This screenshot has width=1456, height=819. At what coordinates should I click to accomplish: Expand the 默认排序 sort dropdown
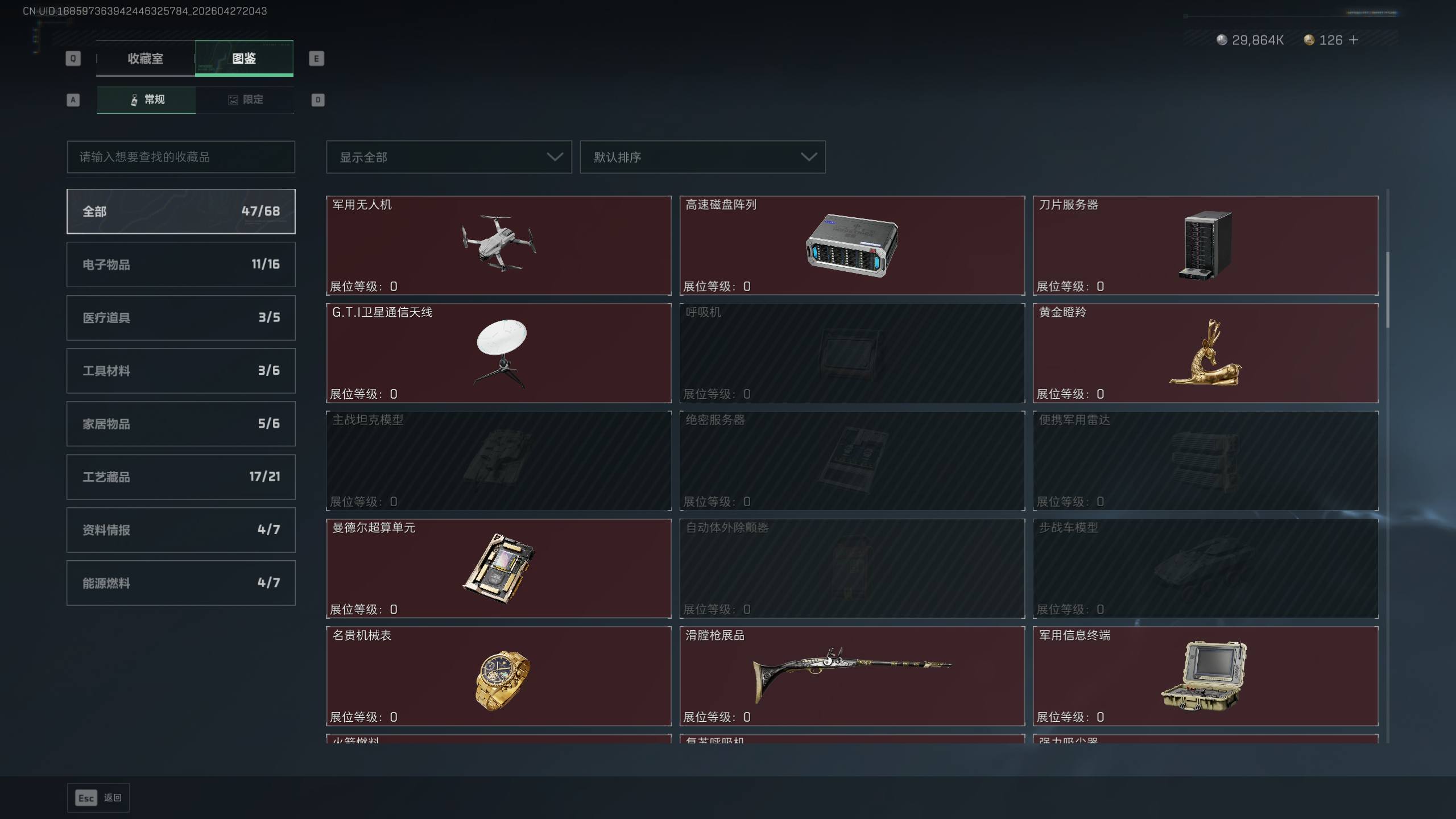702,157
